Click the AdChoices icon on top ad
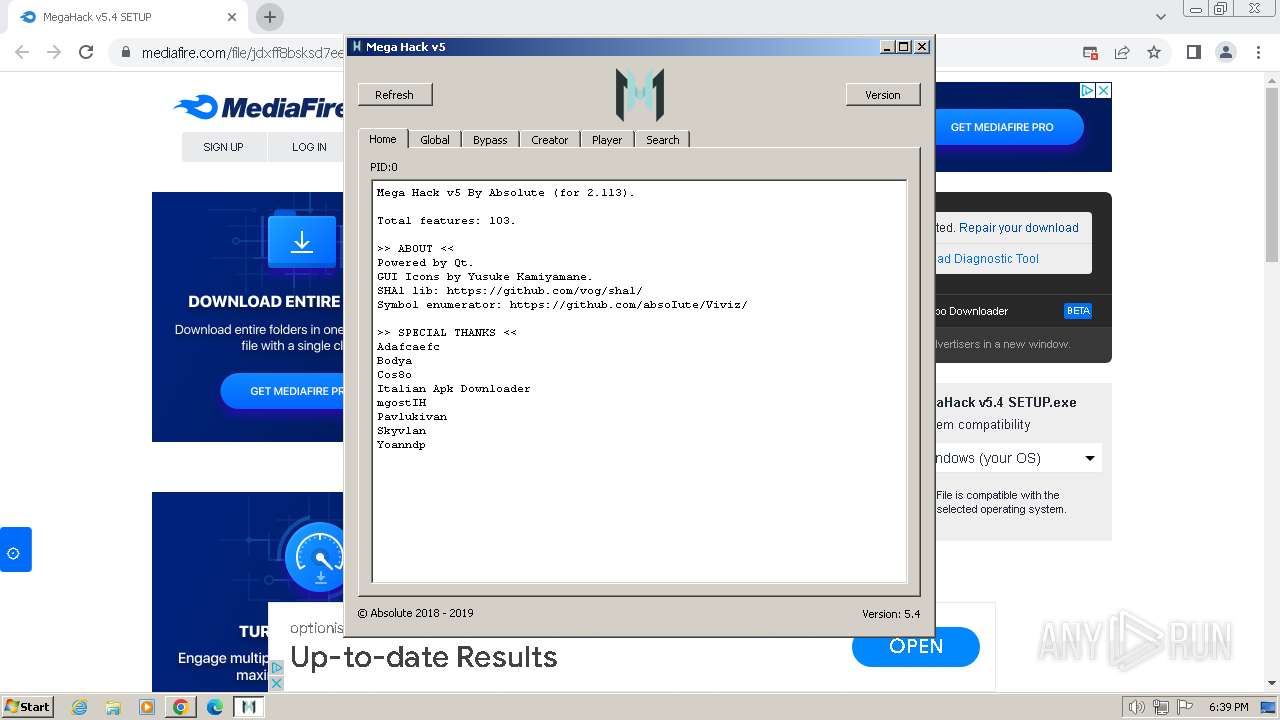The height and width of the screenshot is (720, 1280). click(1087, 90)
